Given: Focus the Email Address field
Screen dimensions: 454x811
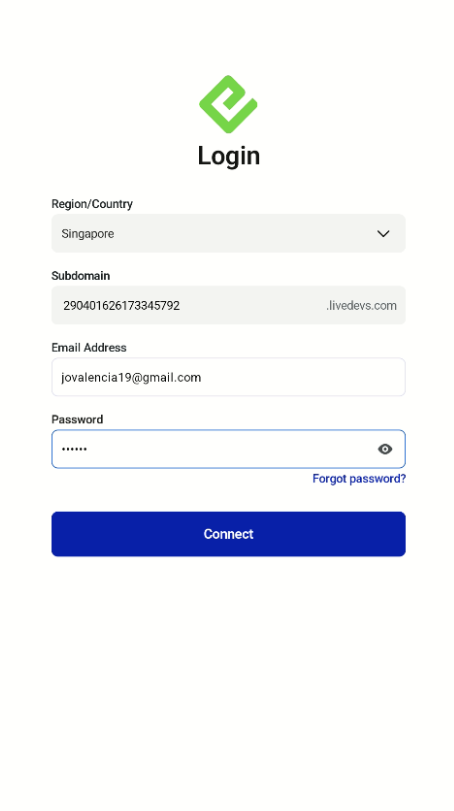Looking at the screenshot, I should click(228, 377).
